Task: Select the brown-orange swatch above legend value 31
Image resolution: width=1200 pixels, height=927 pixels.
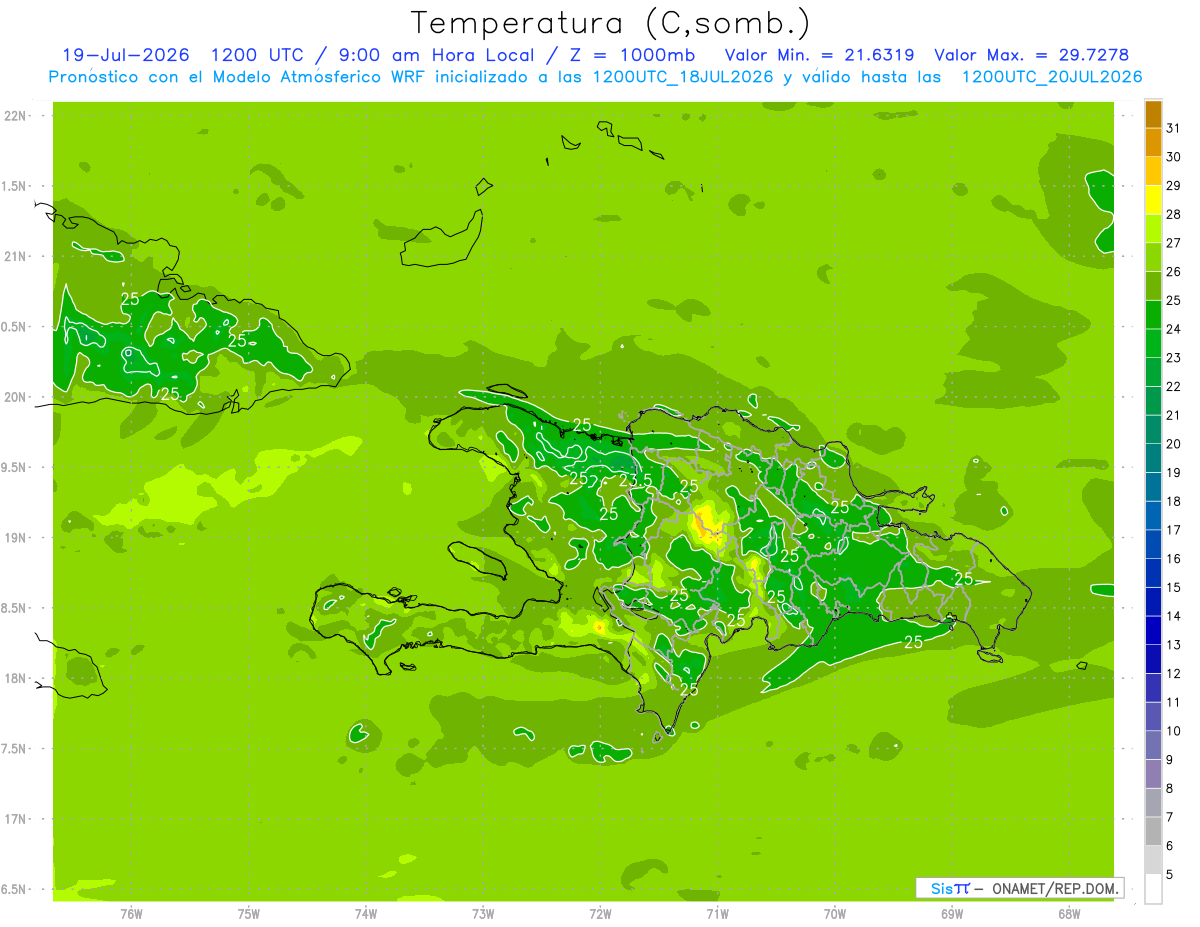Action: 1153,114
